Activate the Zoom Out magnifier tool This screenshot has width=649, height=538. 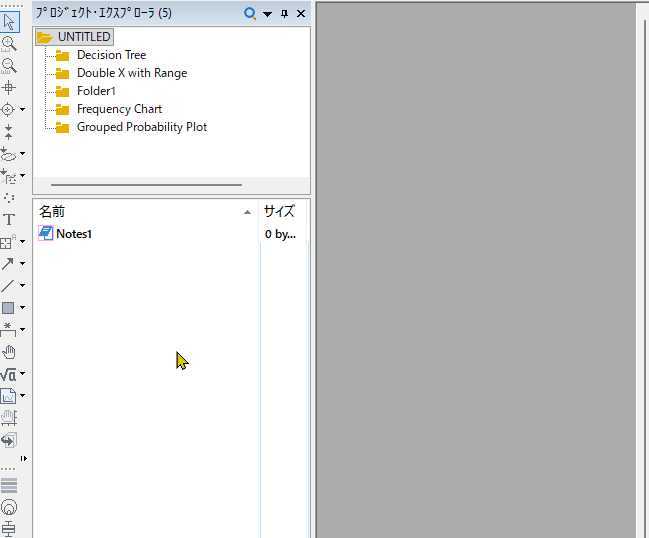pyautogui.click(x=9, y=66)
